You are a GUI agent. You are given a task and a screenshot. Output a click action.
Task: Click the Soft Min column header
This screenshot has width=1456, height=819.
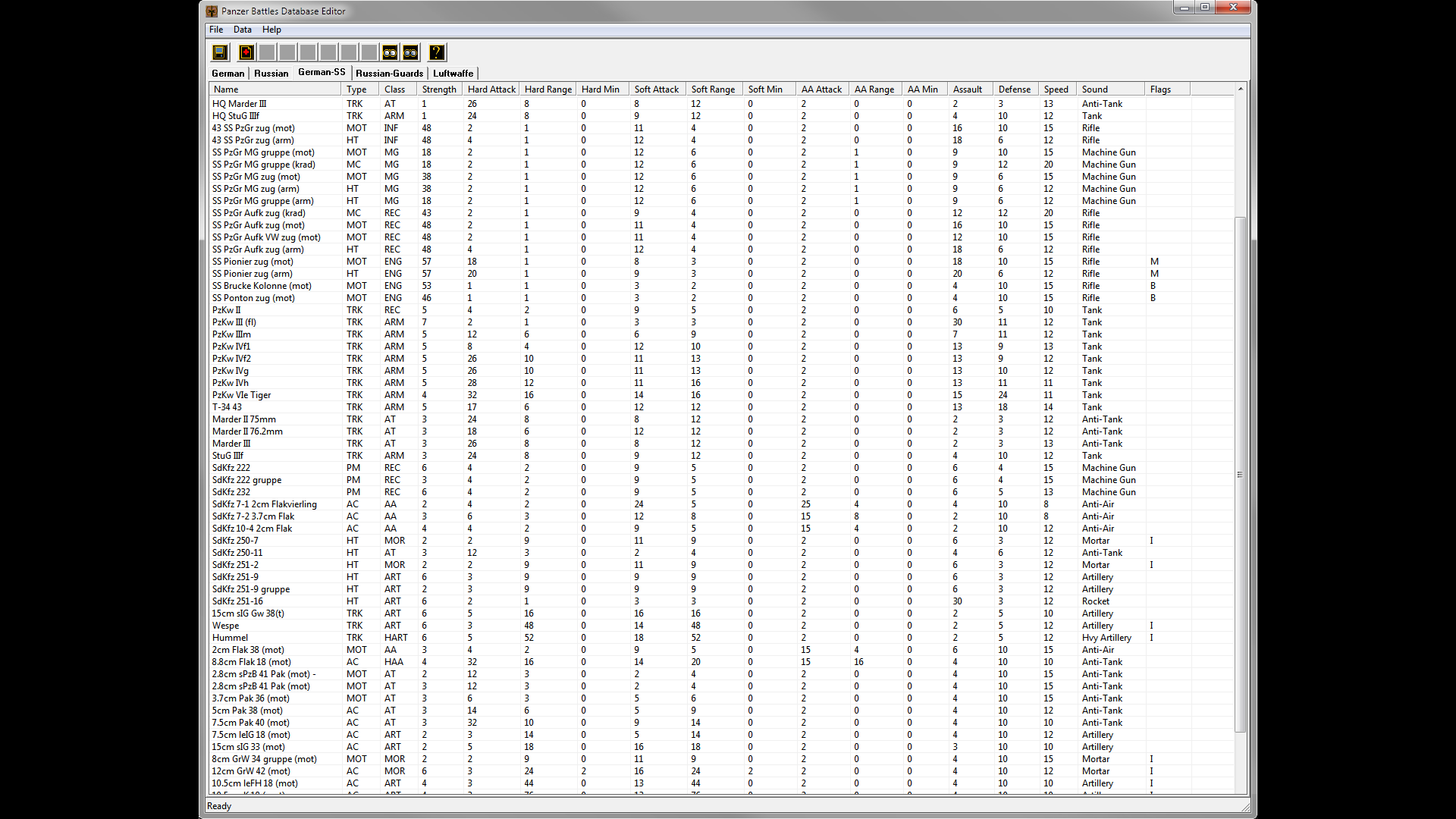click(770, 89)
